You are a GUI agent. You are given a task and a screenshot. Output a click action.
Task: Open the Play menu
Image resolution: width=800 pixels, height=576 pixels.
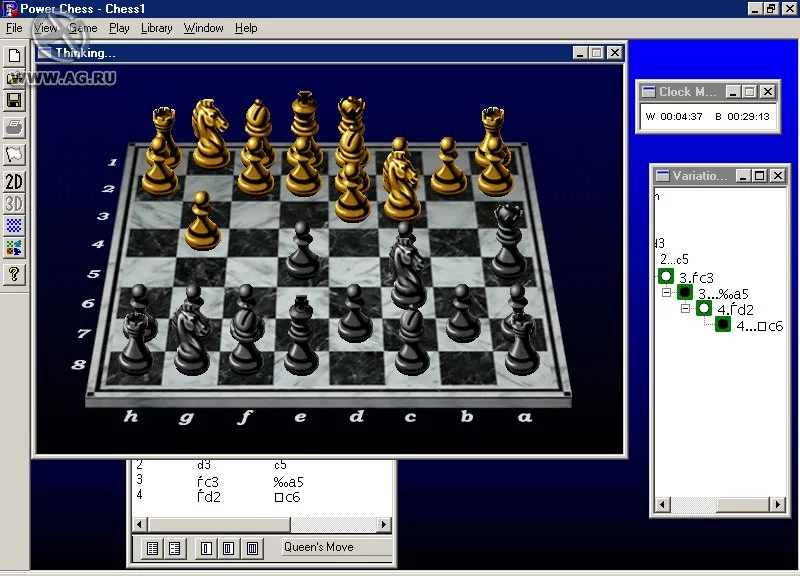pos(119,28)
